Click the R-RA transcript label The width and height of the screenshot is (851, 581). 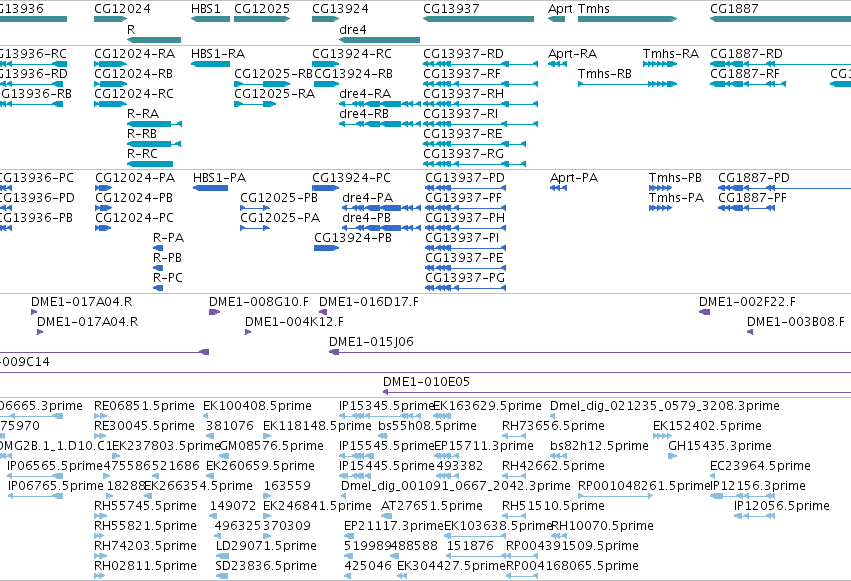click(143, 114)
